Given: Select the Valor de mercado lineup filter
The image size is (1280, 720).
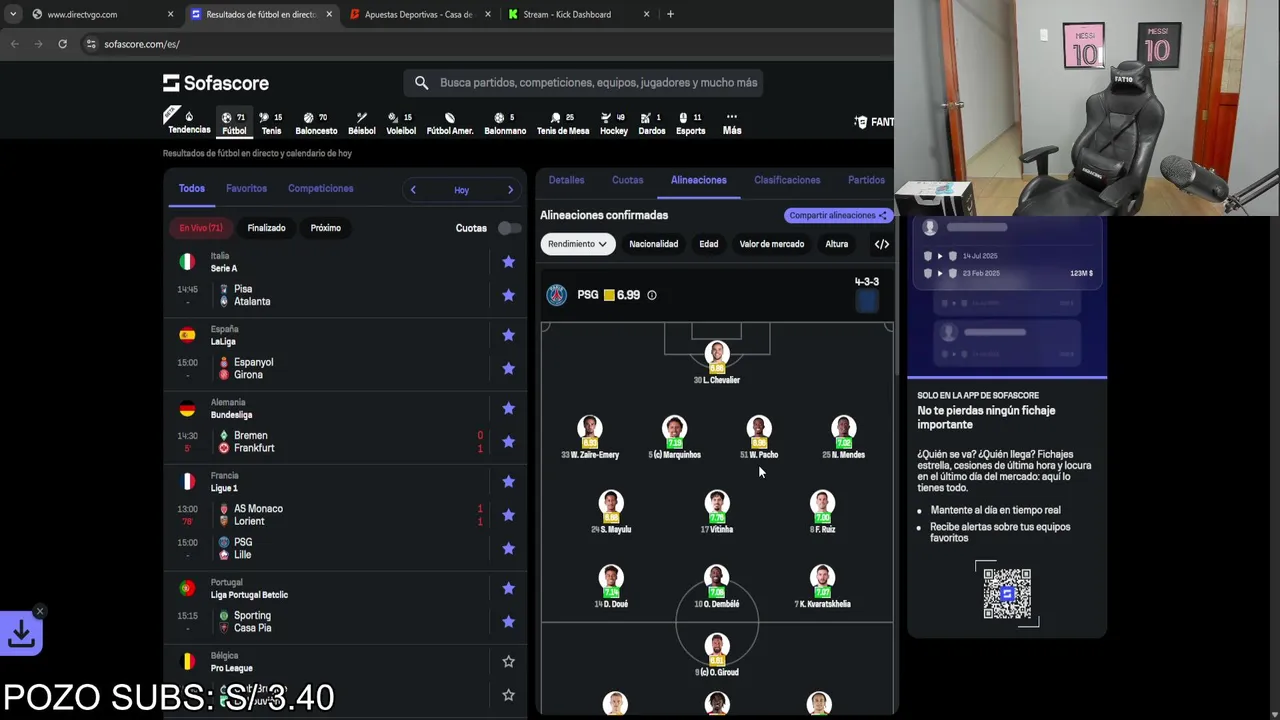Looking at the screenshot, I should coord(771,244).
